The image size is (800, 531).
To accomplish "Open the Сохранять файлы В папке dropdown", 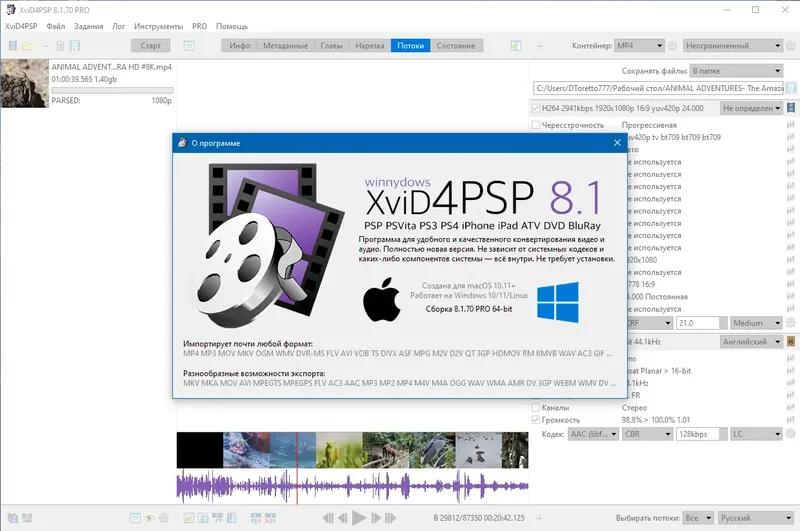I will point(736,71).
